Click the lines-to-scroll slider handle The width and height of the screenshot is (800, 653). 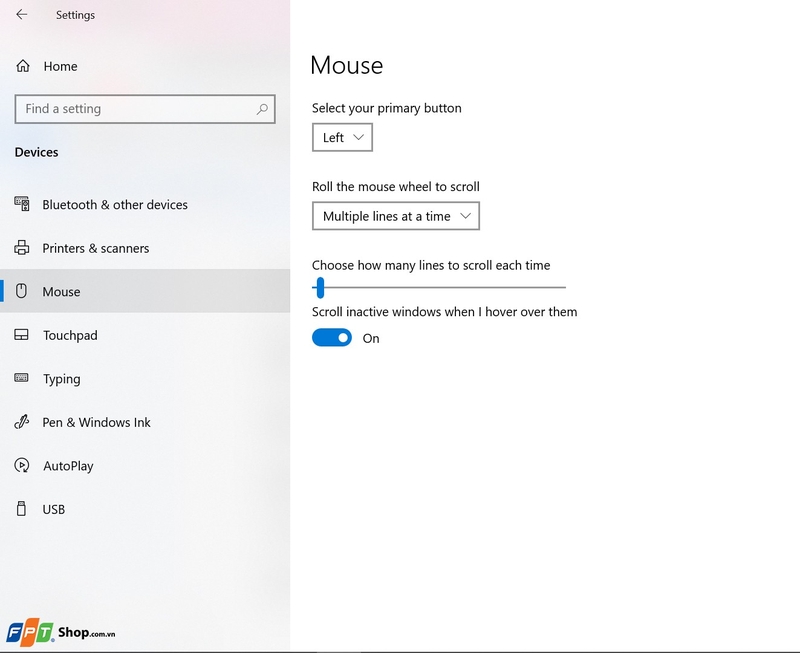pyautogui.click(x=320, y=288)
